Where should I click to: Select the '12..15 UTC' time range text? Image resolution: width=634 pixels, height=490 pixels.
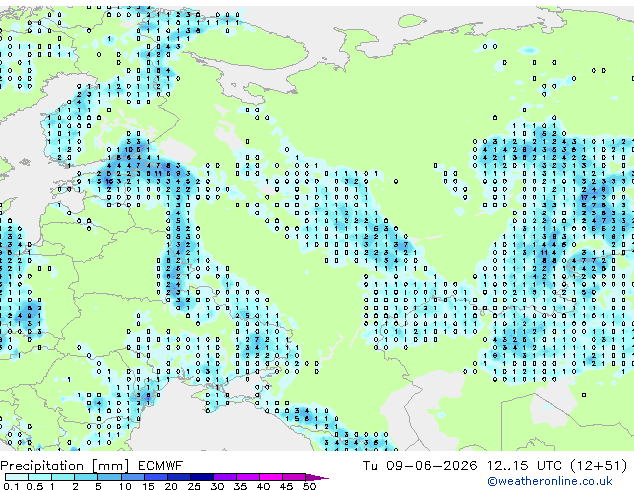tap(524, 466)
